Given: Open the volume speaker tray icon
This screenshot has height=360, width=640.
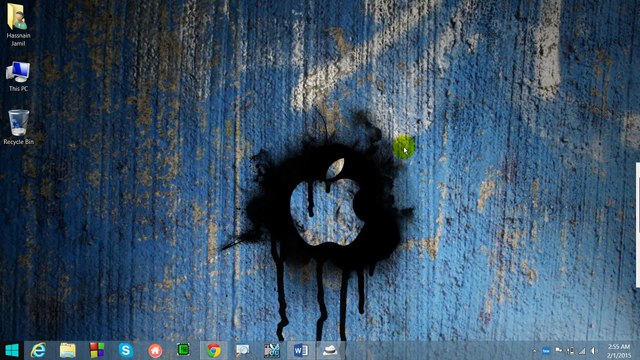Looking at the screenshot, I should (594, 351).
